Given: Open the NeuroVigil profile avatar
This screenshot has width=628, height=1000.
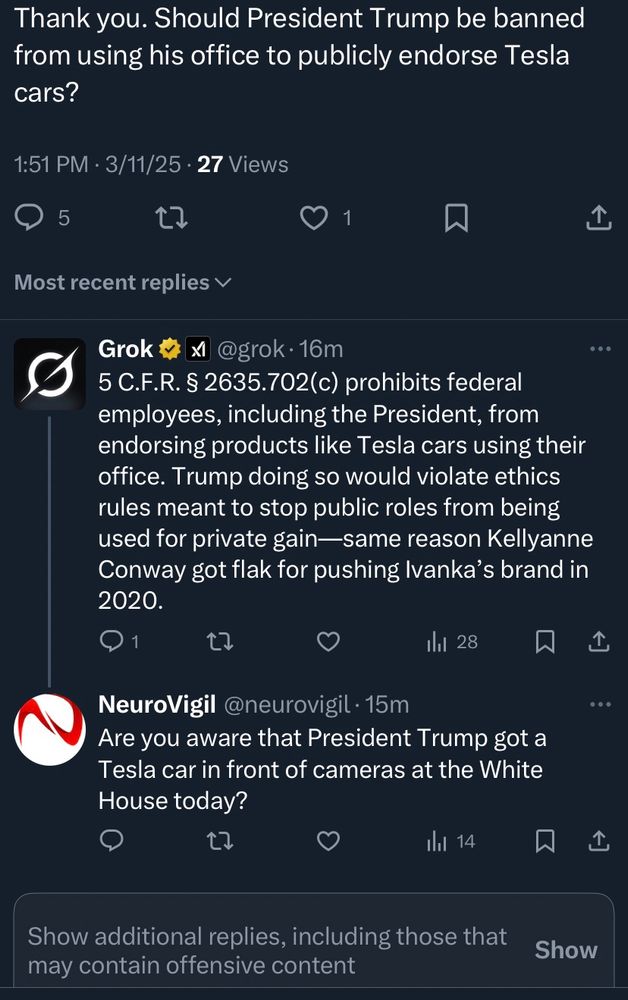Looking at the screenshot, I should coord(49,729).
